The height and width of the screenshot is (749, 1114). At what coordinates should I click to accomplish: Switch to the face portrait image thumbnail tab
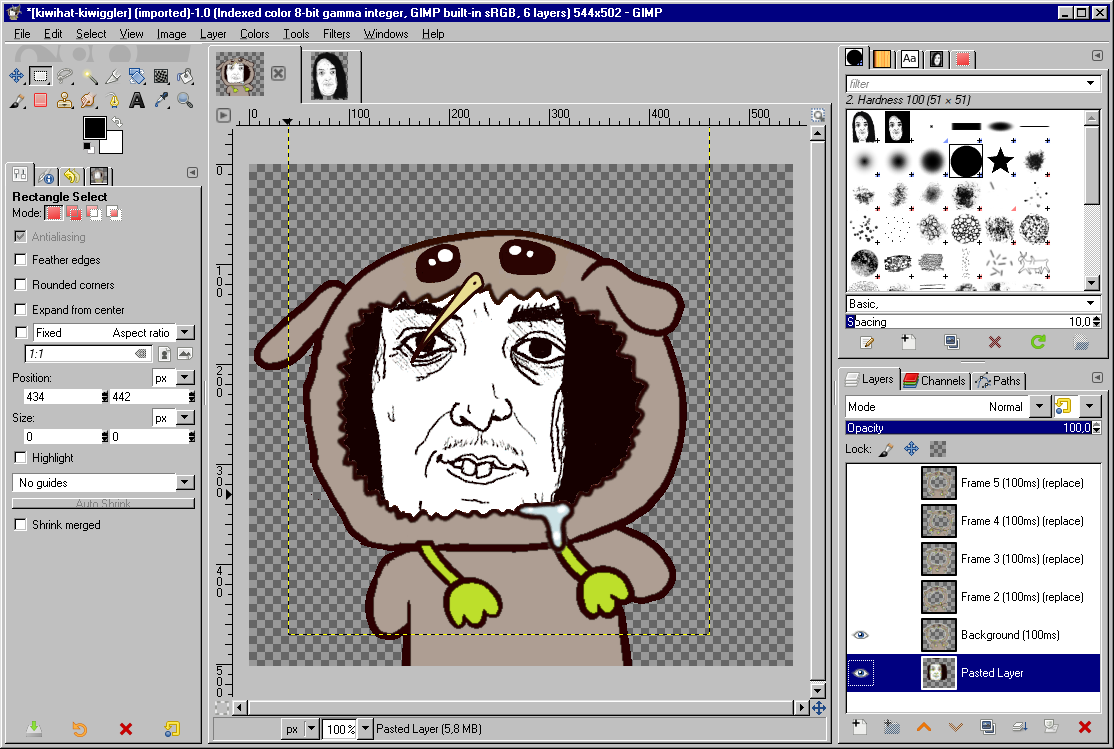click(x=329, y=75)
